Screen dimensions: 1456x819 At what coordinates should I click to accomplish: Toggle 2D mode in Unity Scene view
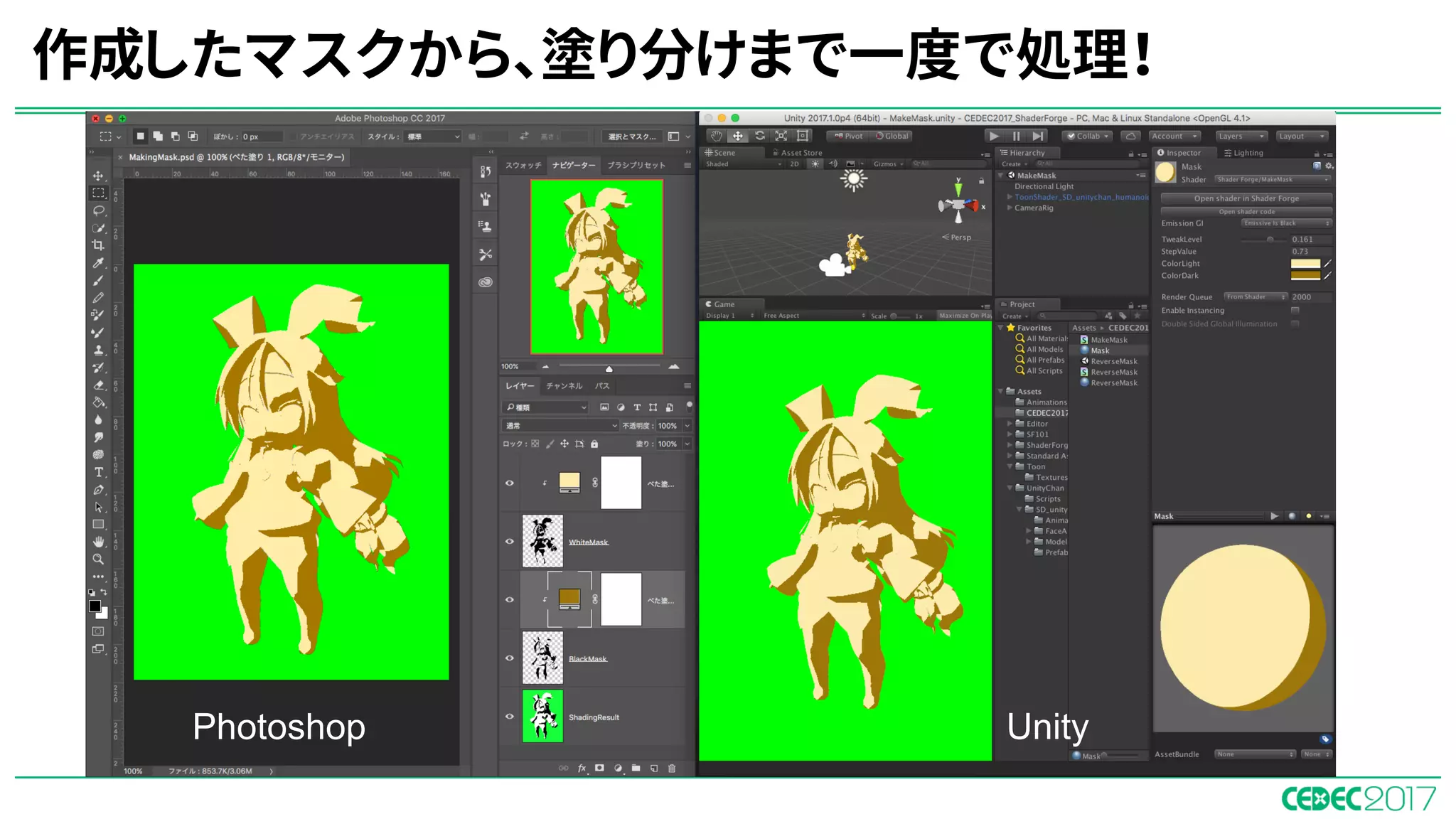tap(795, 164)
